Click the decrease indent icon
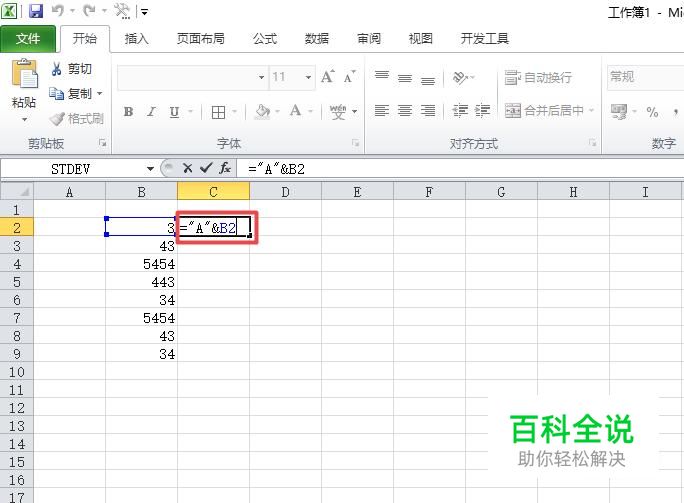Viewport: 684px width, 503px height. [460, 111]
